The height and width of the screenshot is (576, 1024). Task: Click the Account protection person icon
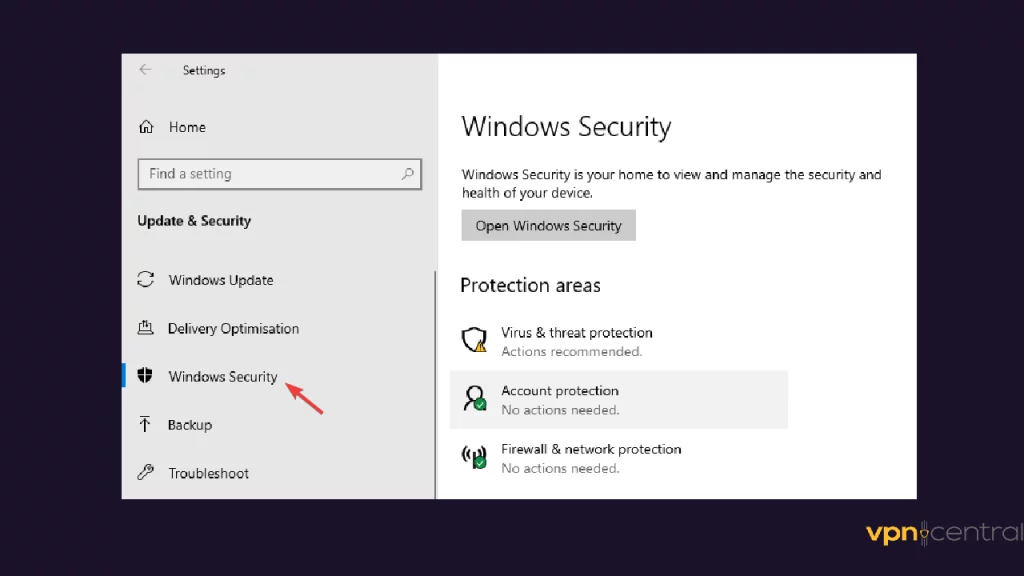(x=473, y=399)
